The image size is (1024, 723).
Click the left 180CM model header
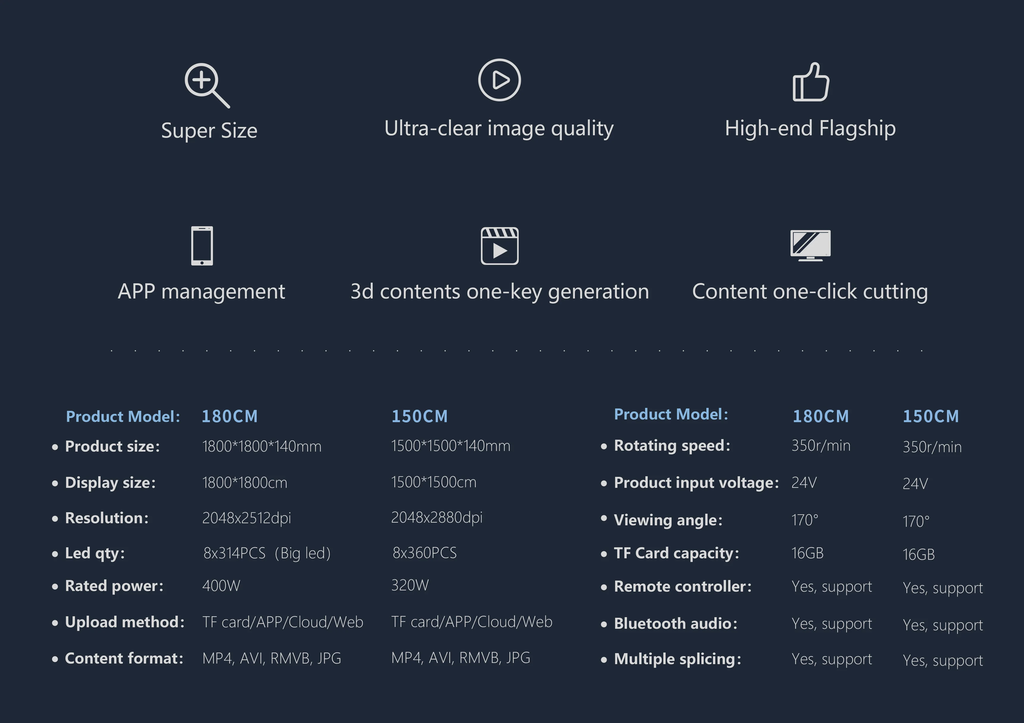click(229, 417)
